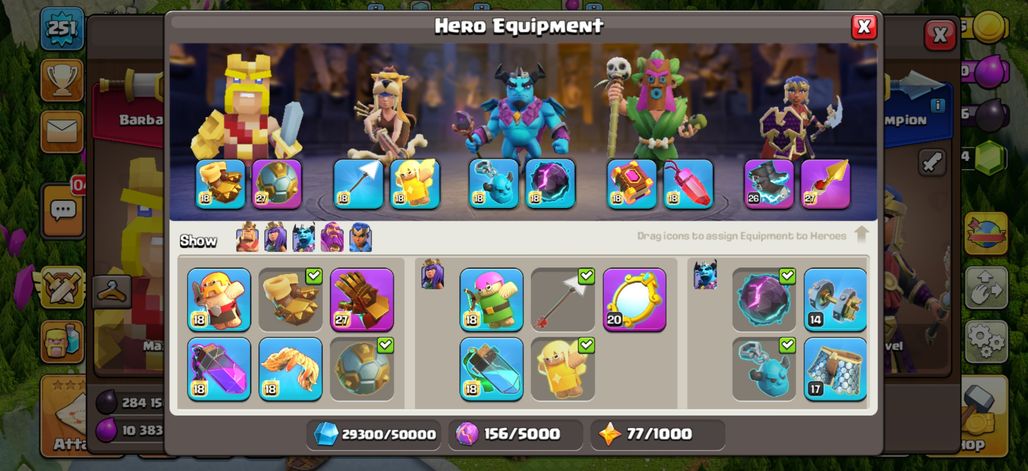This screenshot has height=471, width=1028.
Task: Click the Starry Ore 77/1000 counter
Action: coord(658,434)
